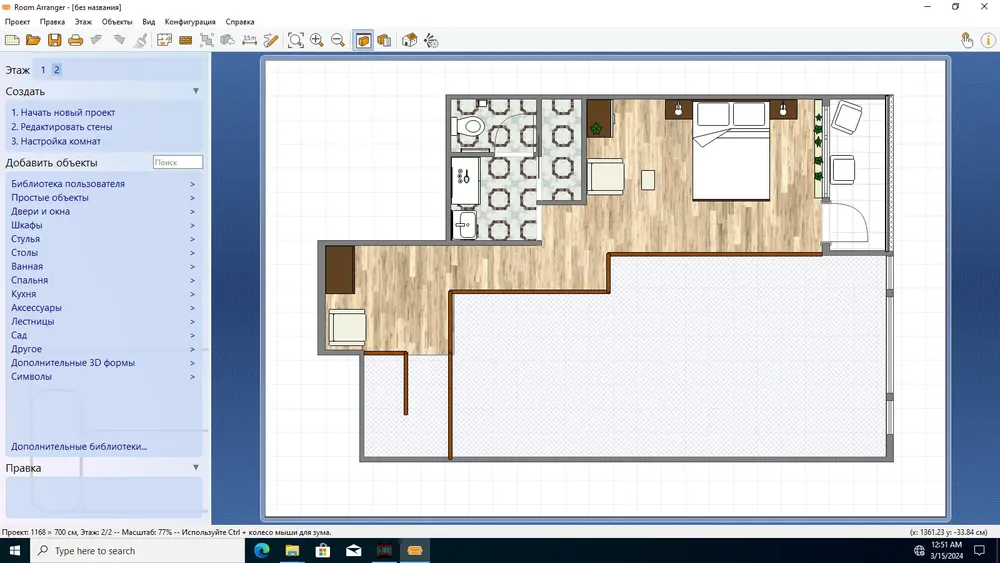Select the Zoom in magnifier icon
1000x563 pixels.
tap(317, 40)
